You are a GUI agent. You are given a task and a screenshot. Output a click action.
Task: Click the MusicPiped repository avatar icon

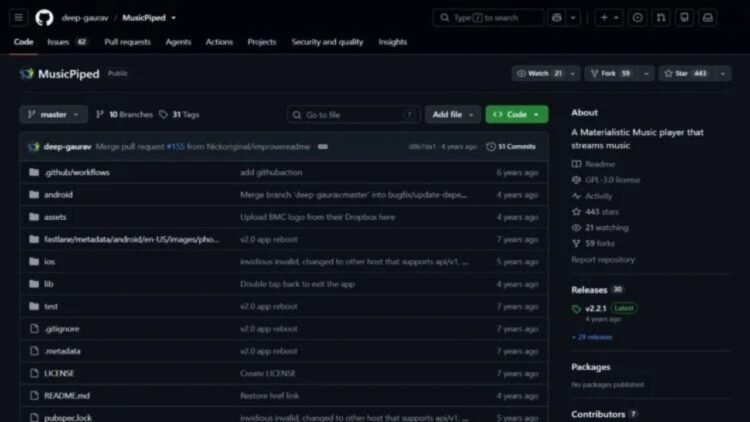coord(27,74)
